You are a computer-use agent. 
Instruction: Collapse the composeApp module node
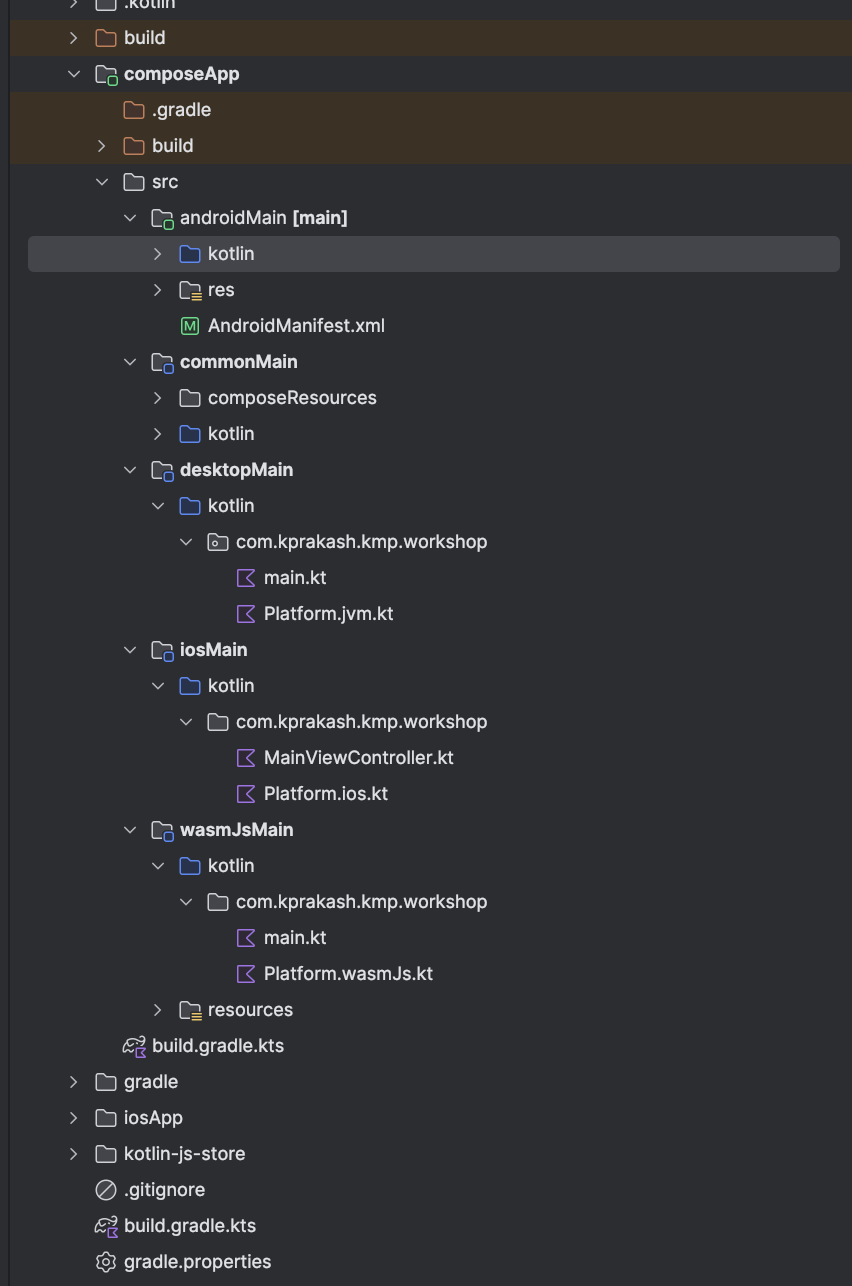(74, 74)
